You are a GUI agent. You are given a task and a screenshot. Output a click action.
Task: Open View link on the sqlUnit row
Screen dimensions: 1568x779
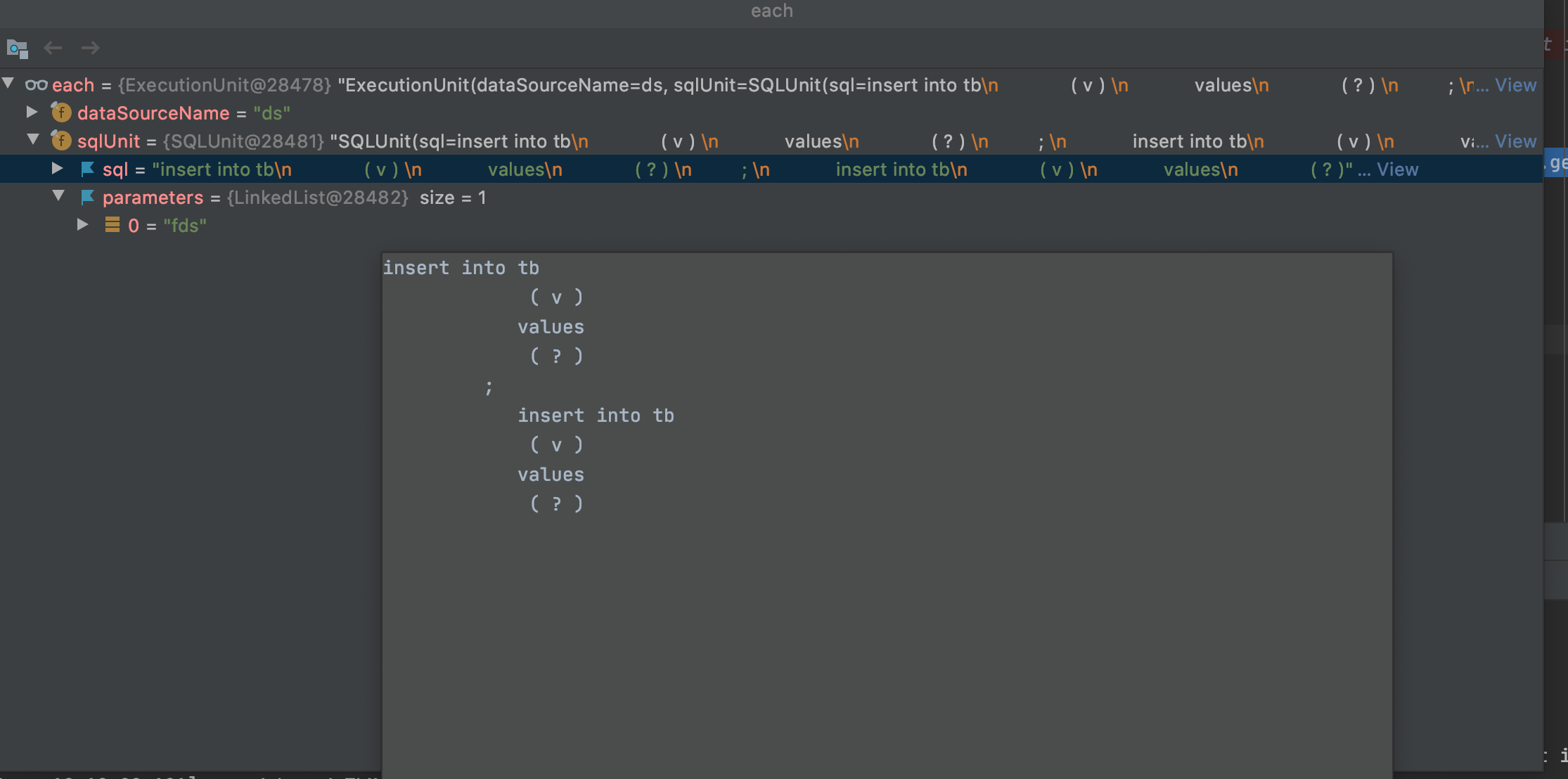click(x=1515, y=141)
